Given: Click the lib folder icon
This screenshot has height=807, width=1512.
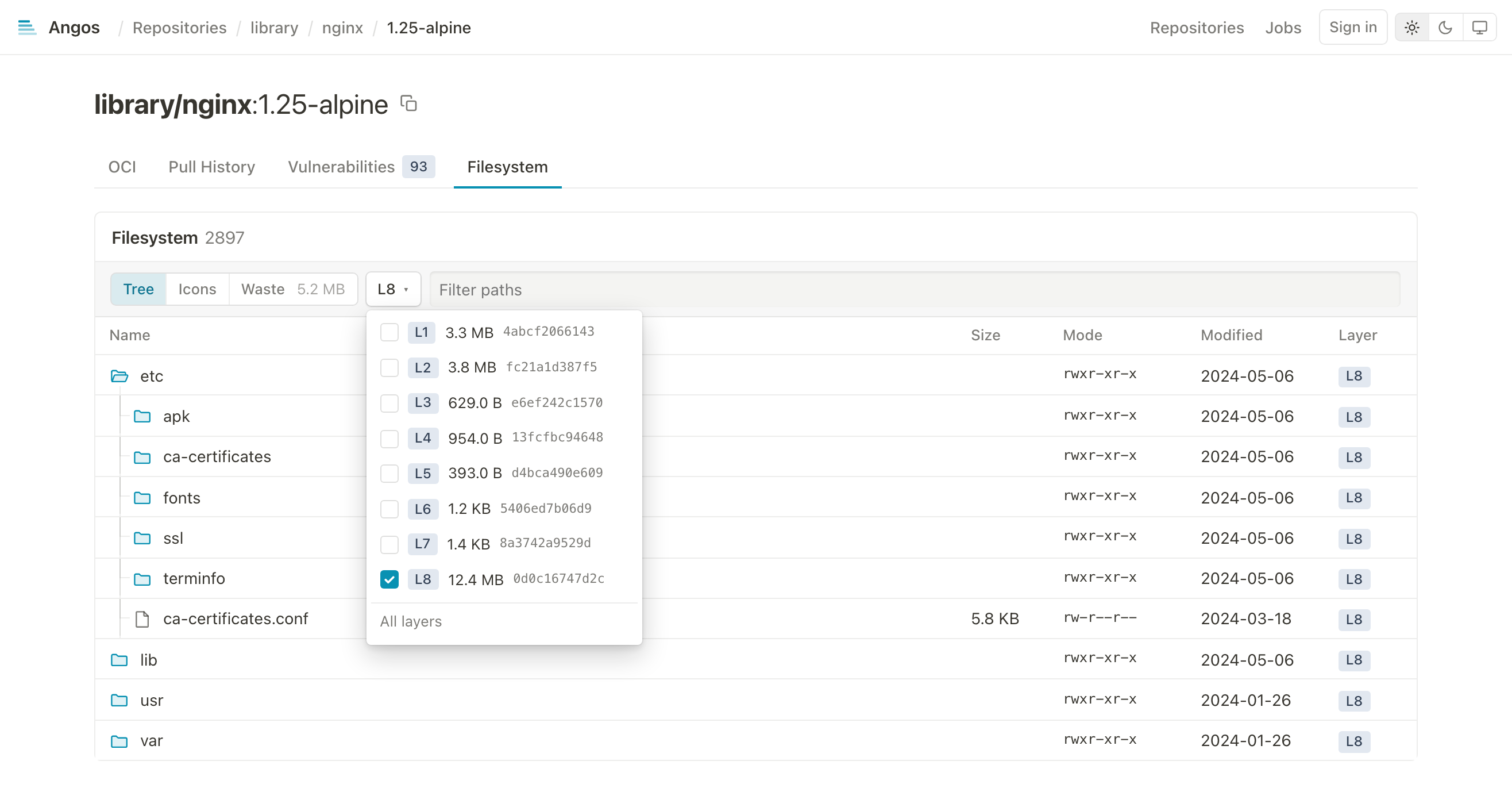Looking at the screenshot, I should click(x=119, y=660).
